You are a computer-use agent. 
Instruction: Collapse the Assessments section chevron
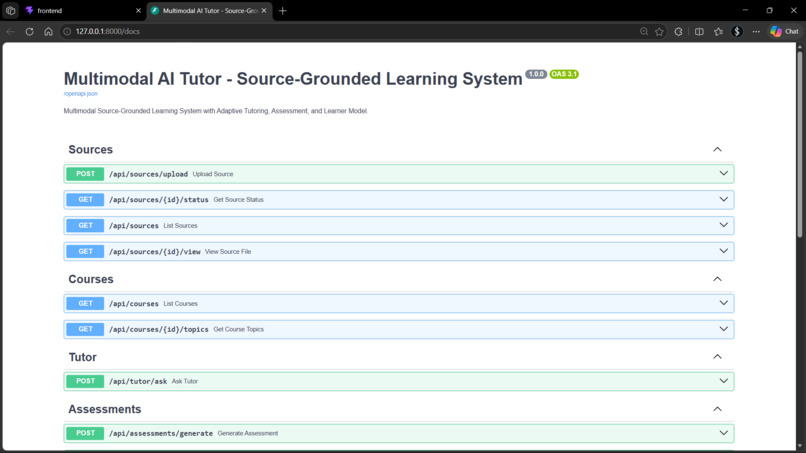(717, 409)
